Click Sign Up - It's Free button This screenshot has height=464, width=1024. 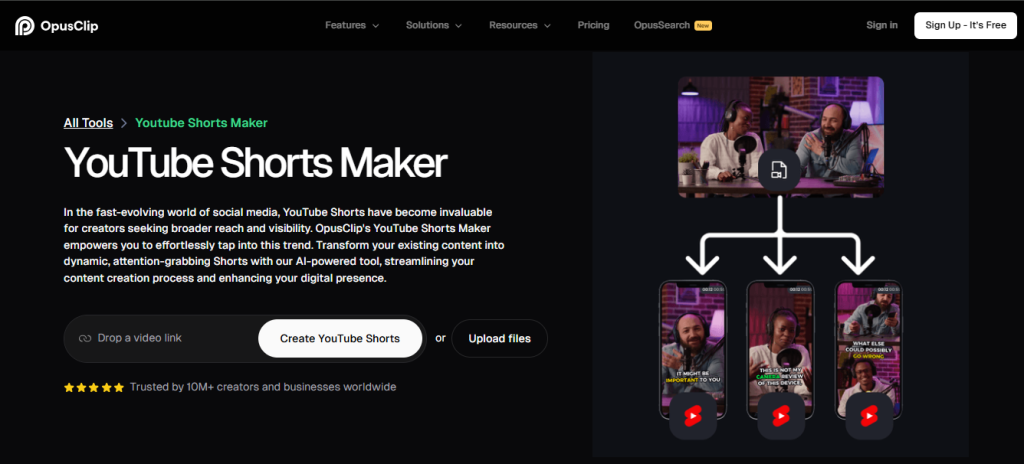pos(965,25)
